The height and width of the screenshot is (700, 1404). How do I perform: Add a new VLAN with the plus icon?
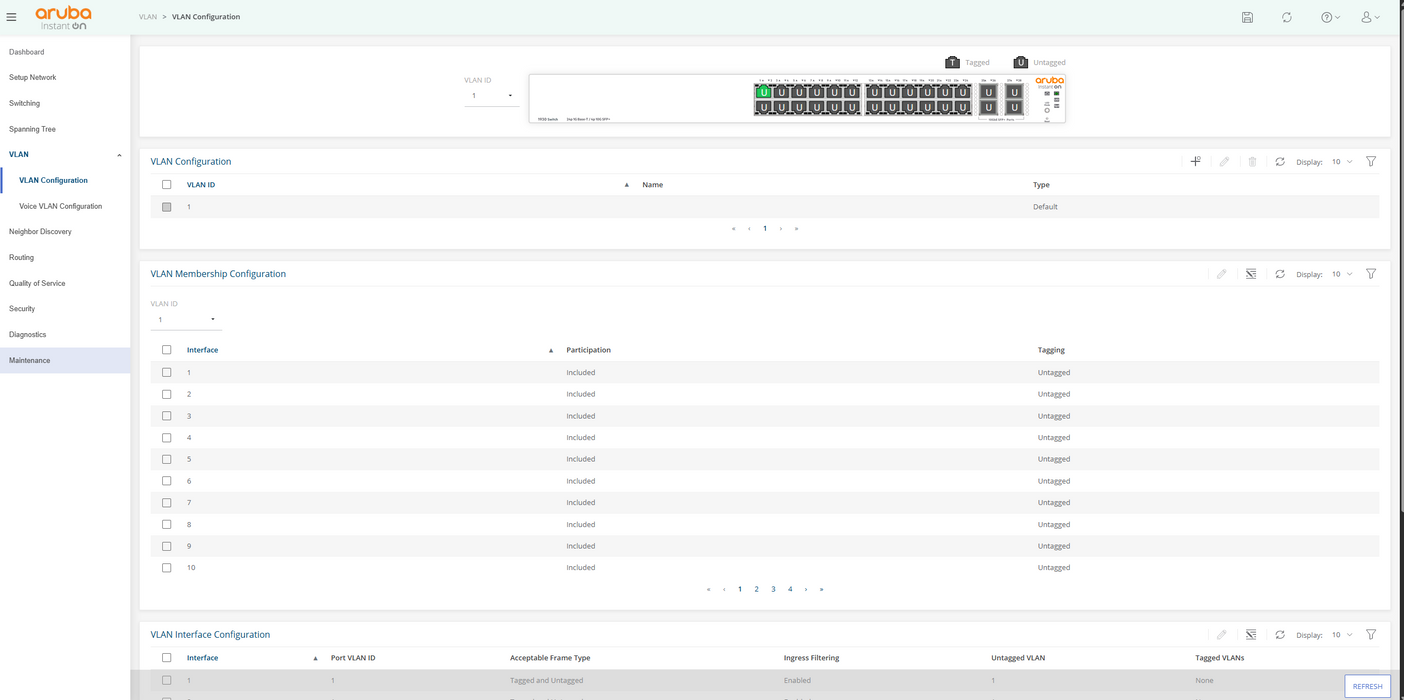click(x=1195, y=161)
